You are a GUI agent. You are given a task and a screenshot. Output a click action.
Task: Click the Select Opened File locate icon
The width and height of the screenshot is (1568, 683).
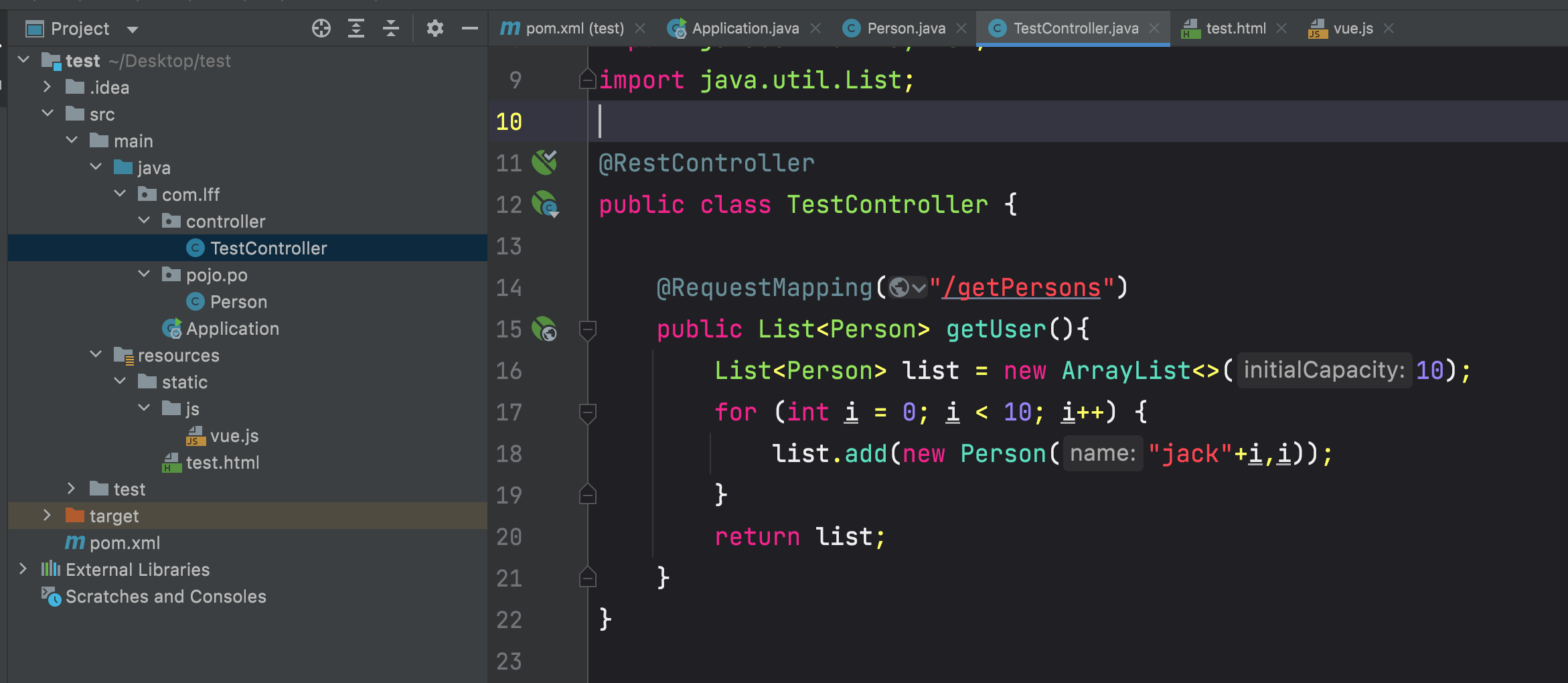[321, 28]
